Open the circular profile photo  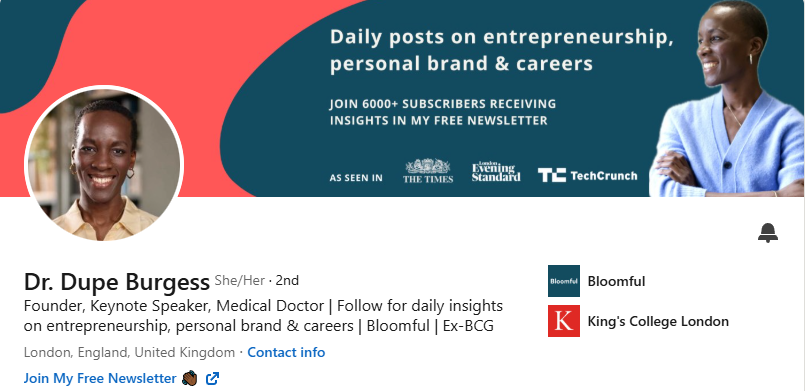coord(104,164)
